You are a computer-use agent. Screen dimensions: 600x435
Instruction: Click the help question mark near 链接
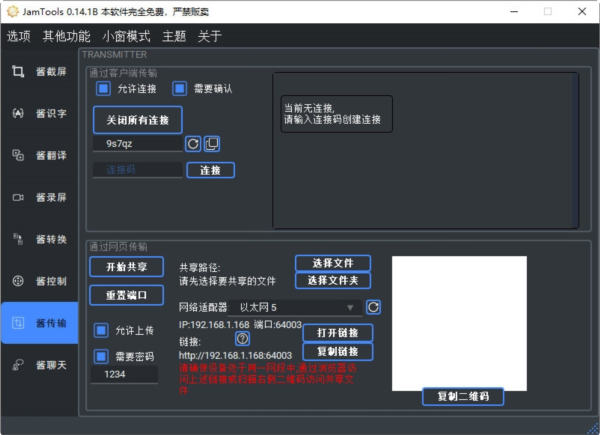click(x=242, y=339)
